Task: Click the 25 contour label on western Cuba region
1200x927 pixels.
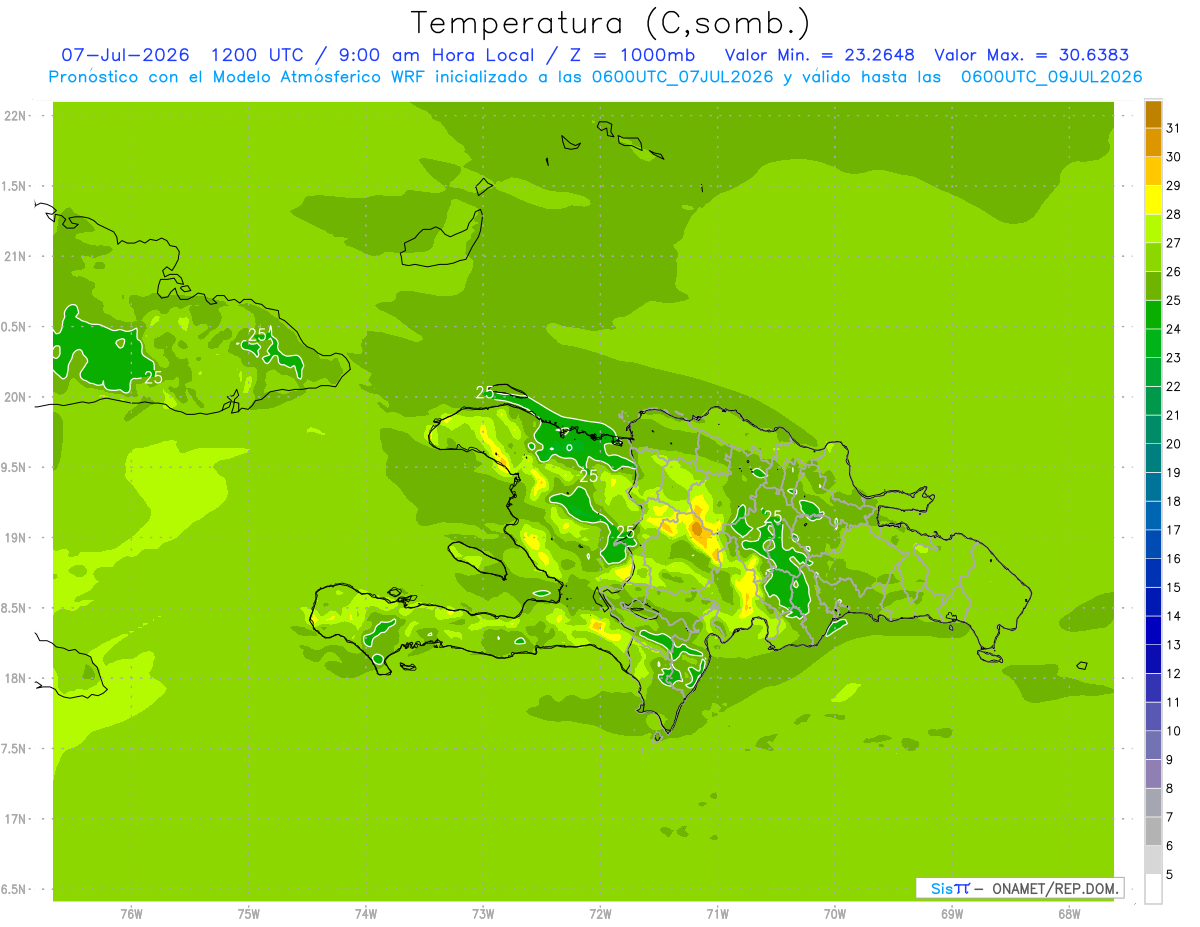Action: 153,377
